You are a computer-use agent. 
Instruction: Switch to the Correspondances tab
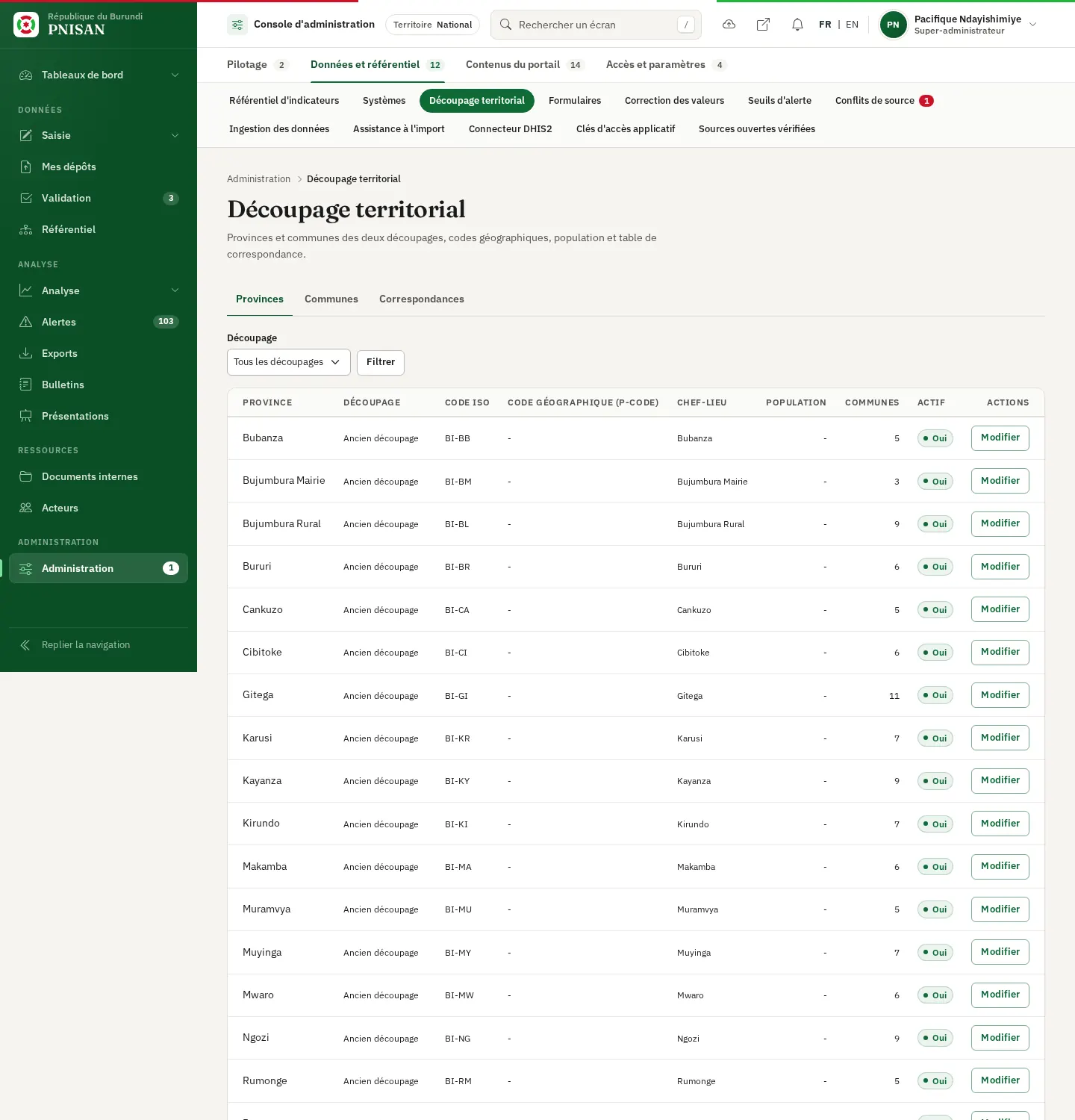point(422,299)
